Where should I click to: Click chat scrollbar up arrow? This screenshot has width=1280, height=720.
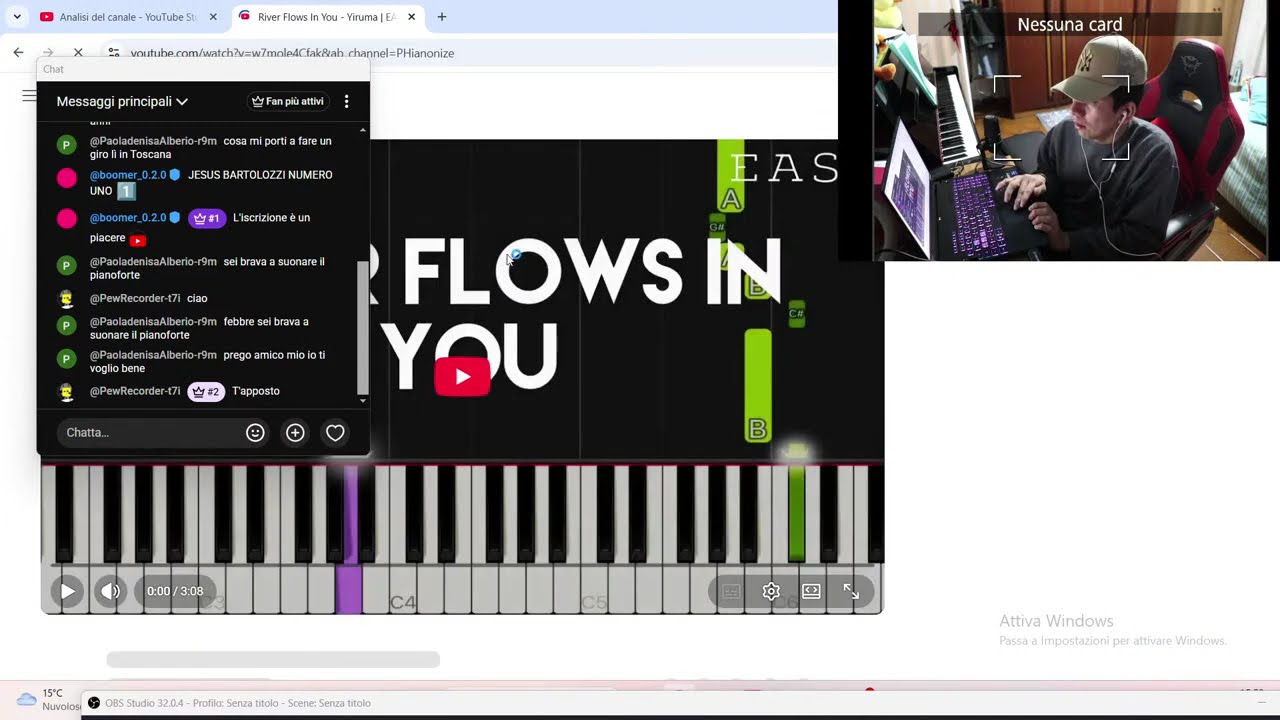pyautogui.click(x=362, y=130)
